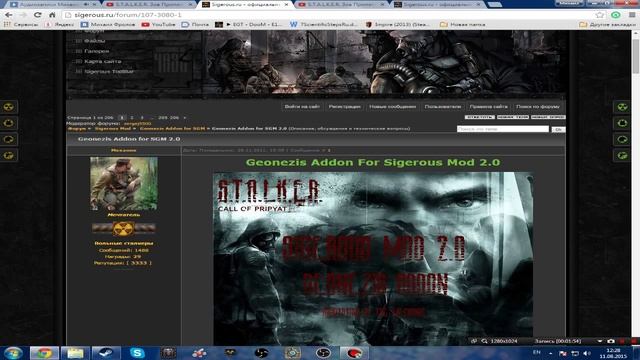
Task: Click the username Механик above the avatar
Action: pyautogui.click(x=124, y=150)
